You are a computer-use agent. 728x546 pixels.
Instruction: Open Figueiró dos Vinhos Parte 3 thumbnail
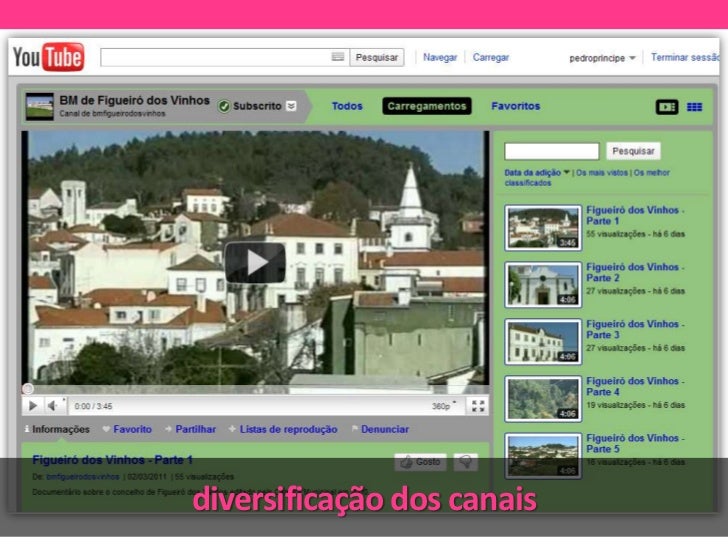[x=543, y=342]
